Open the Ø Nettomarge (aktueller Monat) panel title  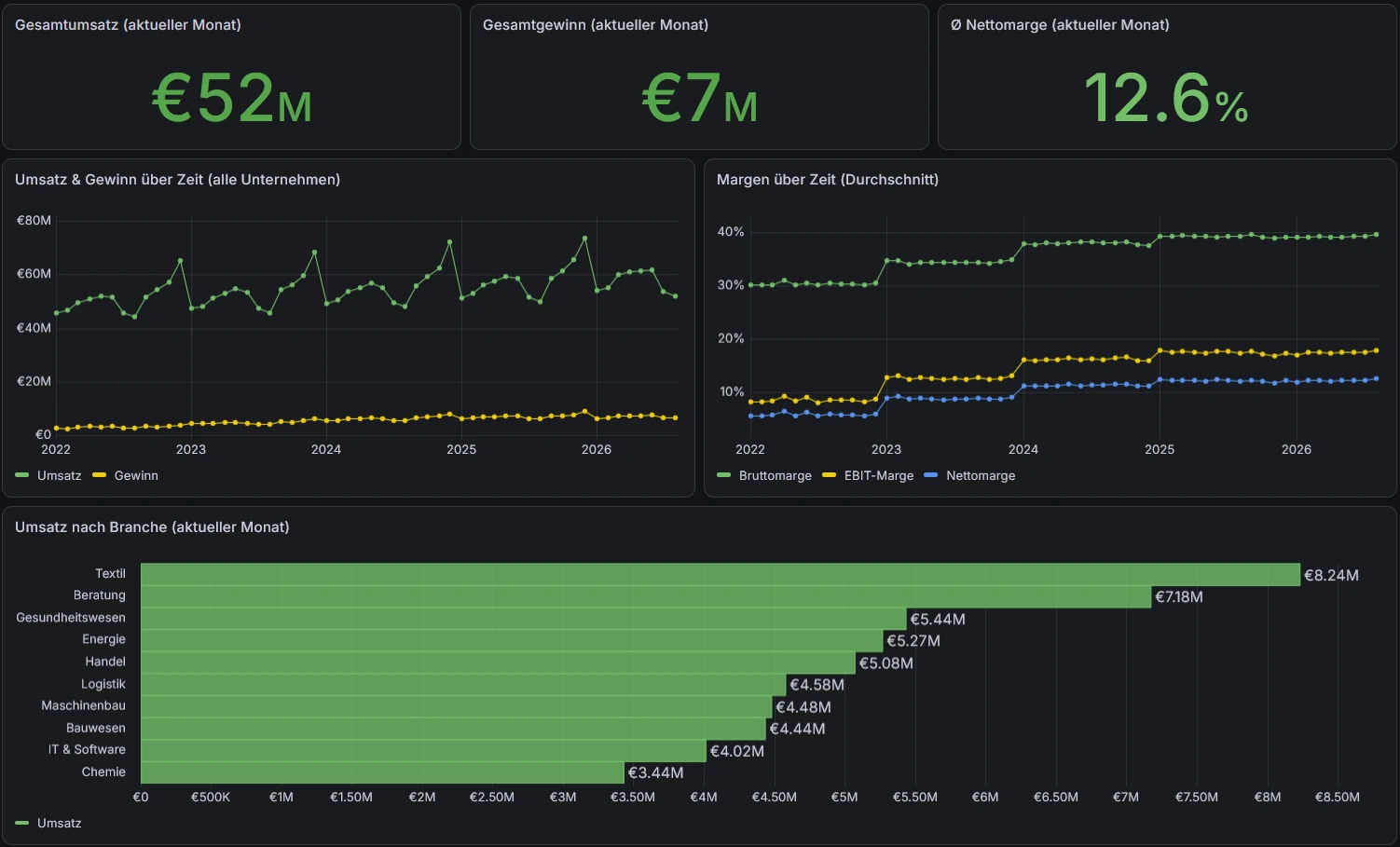[x=1060, y=25]
